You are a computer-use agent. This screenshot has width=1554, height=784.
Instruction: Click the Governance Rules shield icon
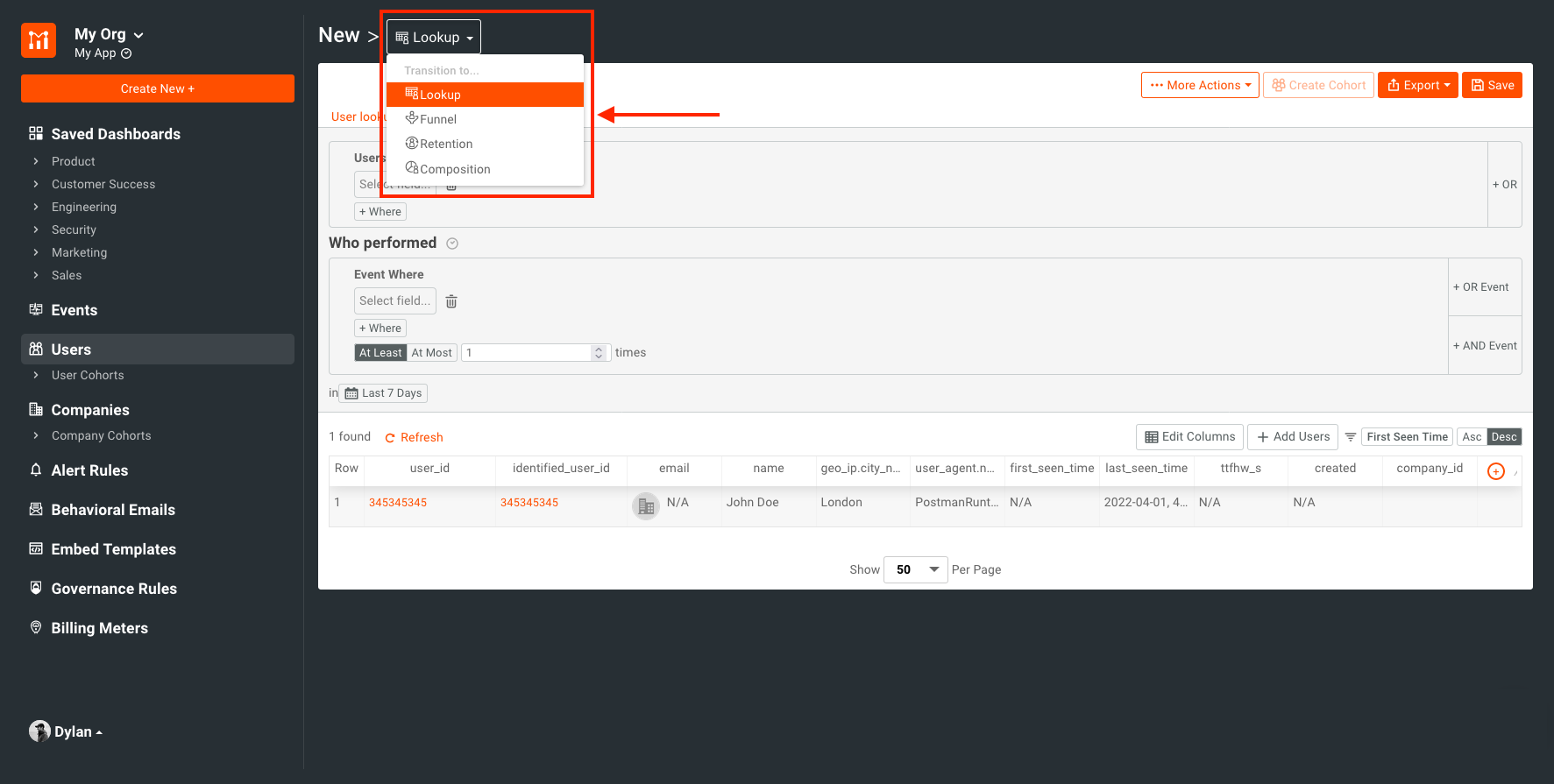pyautogui.click(x=36, y=588)
